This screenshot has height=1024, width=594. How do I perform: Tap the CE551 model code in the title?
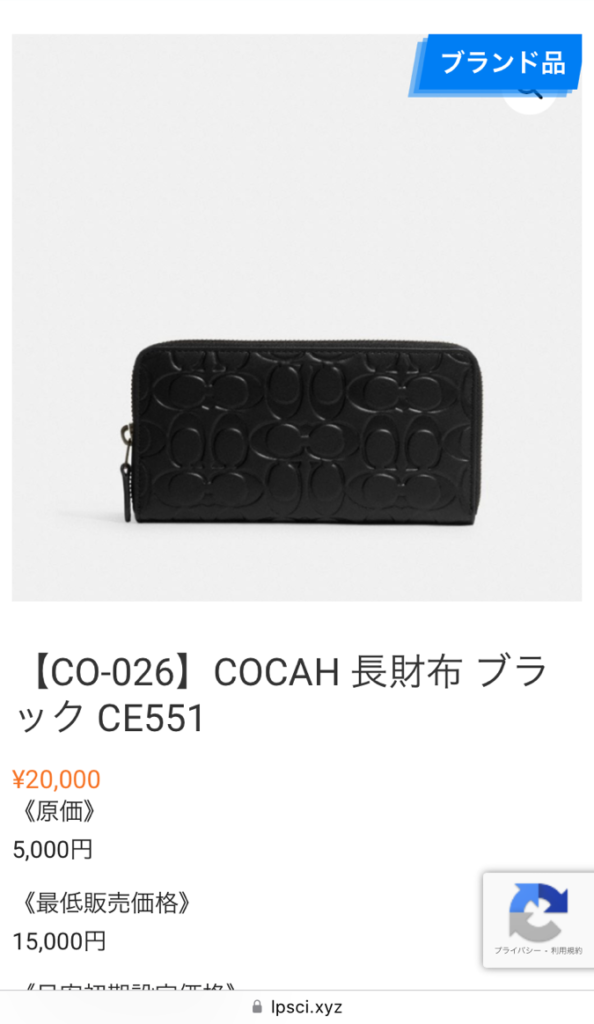click(151, 718)
